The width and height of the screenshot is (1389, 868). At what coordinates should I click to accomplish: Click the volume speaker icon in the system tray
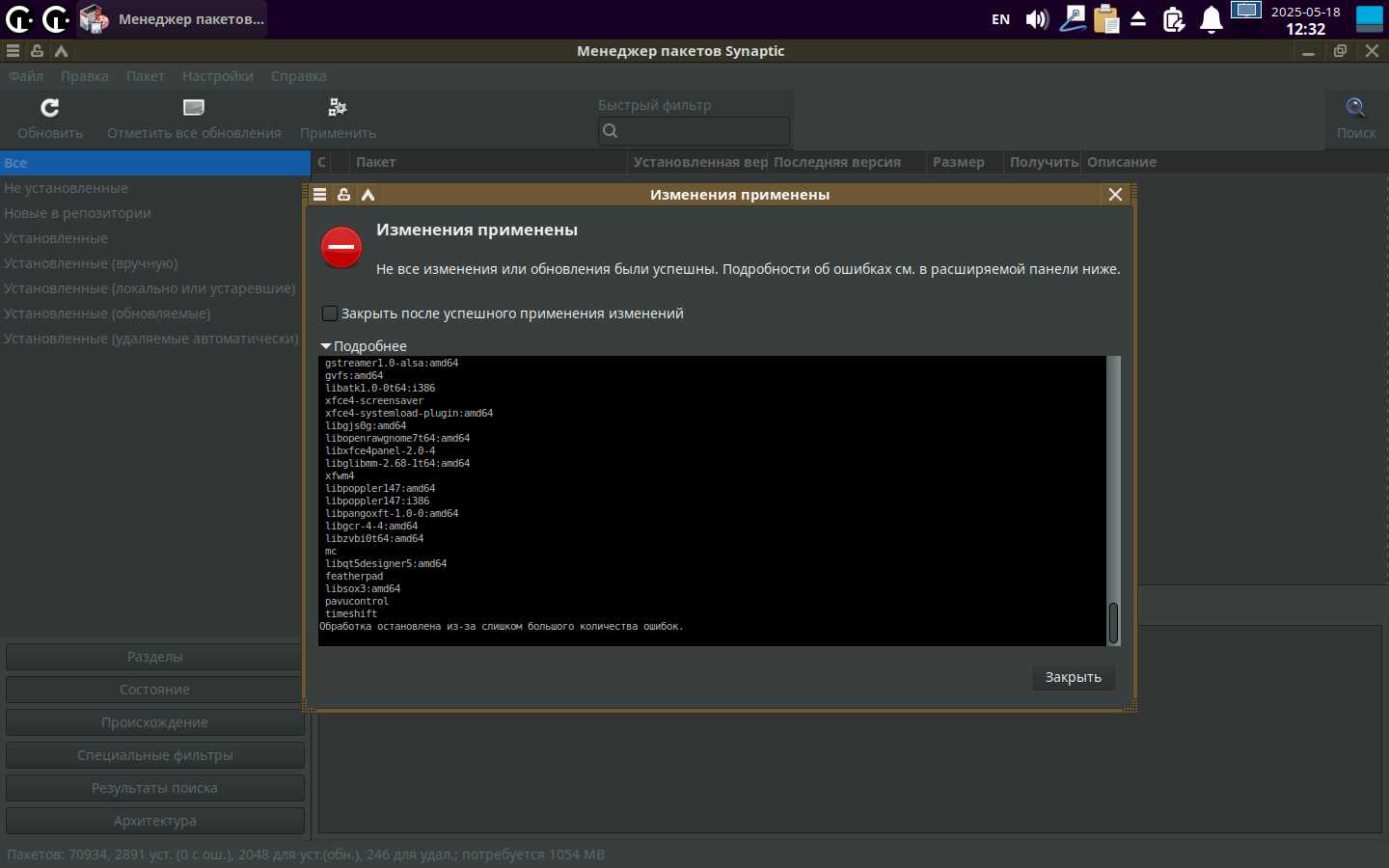coord(1037,19)
